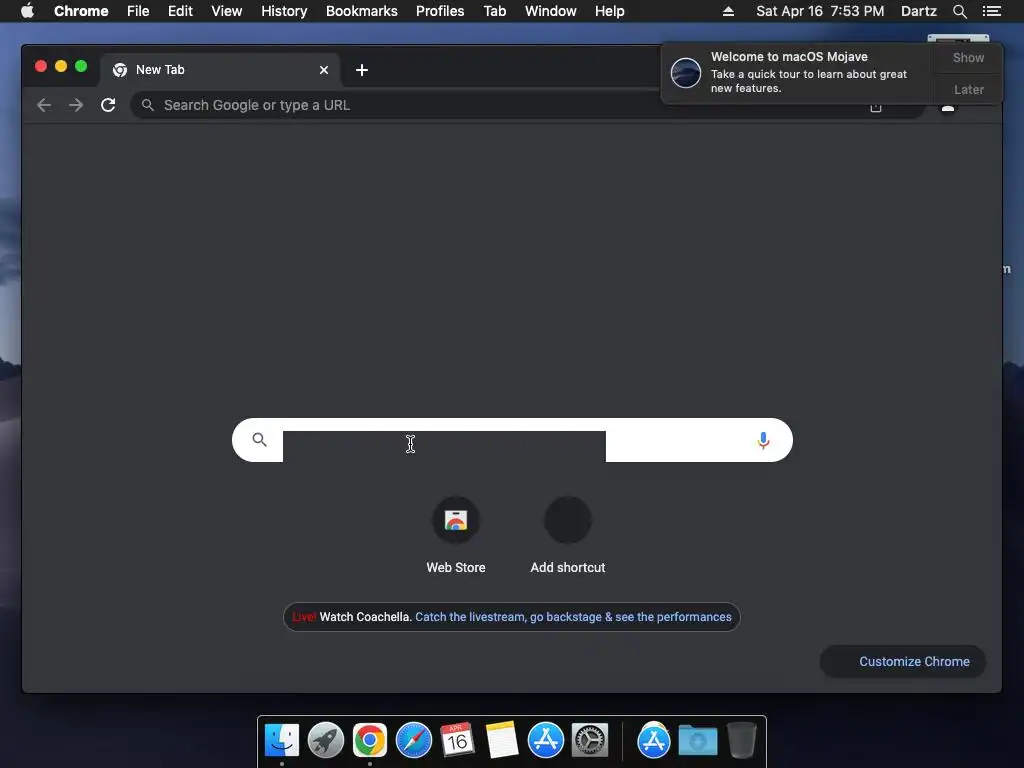Click the Chrome profile avatar icon

(948, 108)
